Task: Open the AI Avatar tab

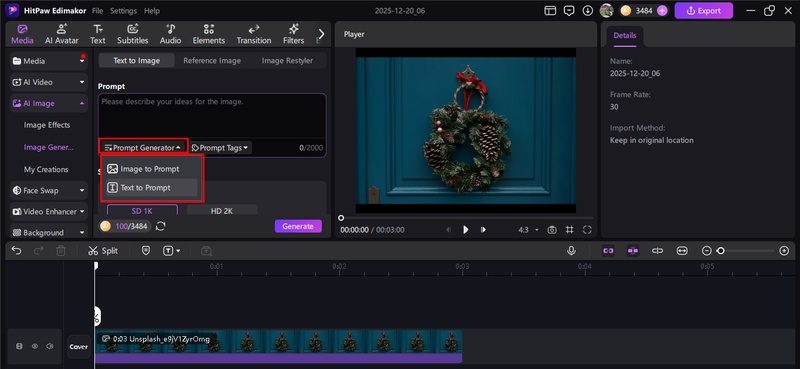Action: 62,34
